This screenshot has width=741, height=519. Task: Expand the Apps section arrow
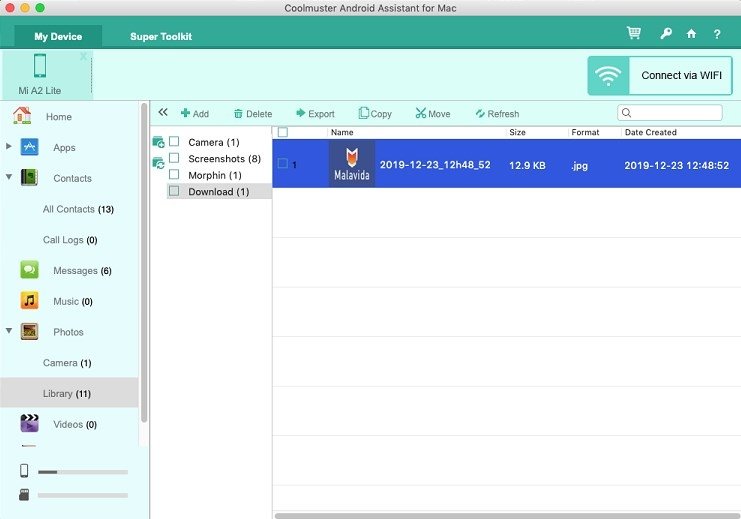click(x=9, y=146)
